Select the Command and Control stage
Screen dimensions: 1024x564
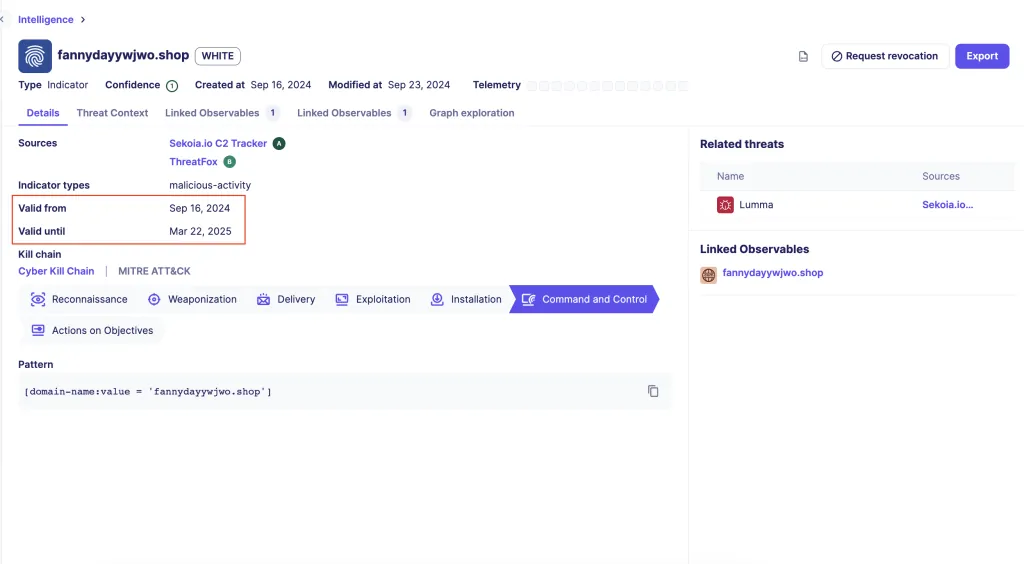[x=584, y=299]
